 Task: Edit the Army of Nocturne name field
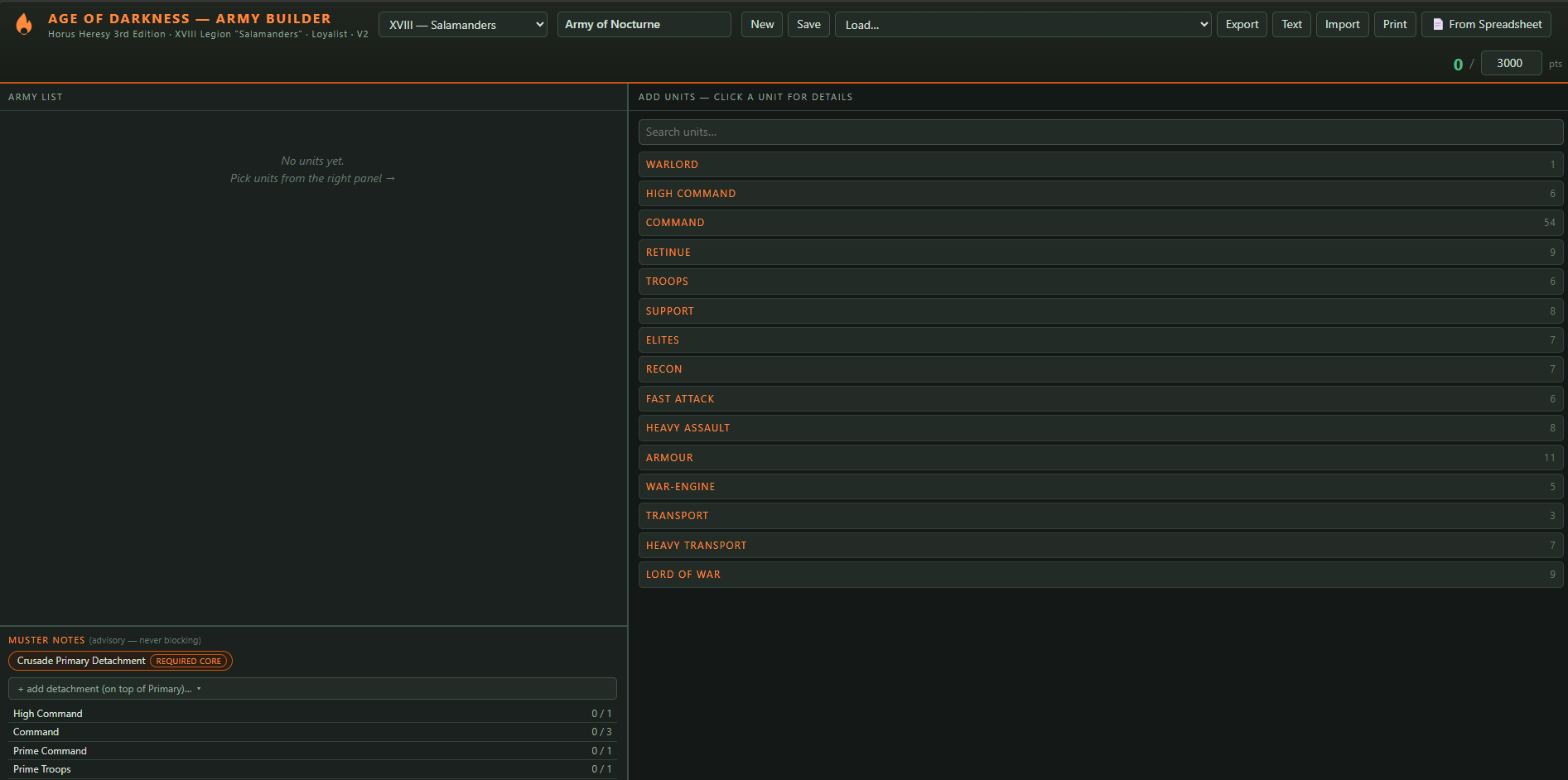click(644, 25)
